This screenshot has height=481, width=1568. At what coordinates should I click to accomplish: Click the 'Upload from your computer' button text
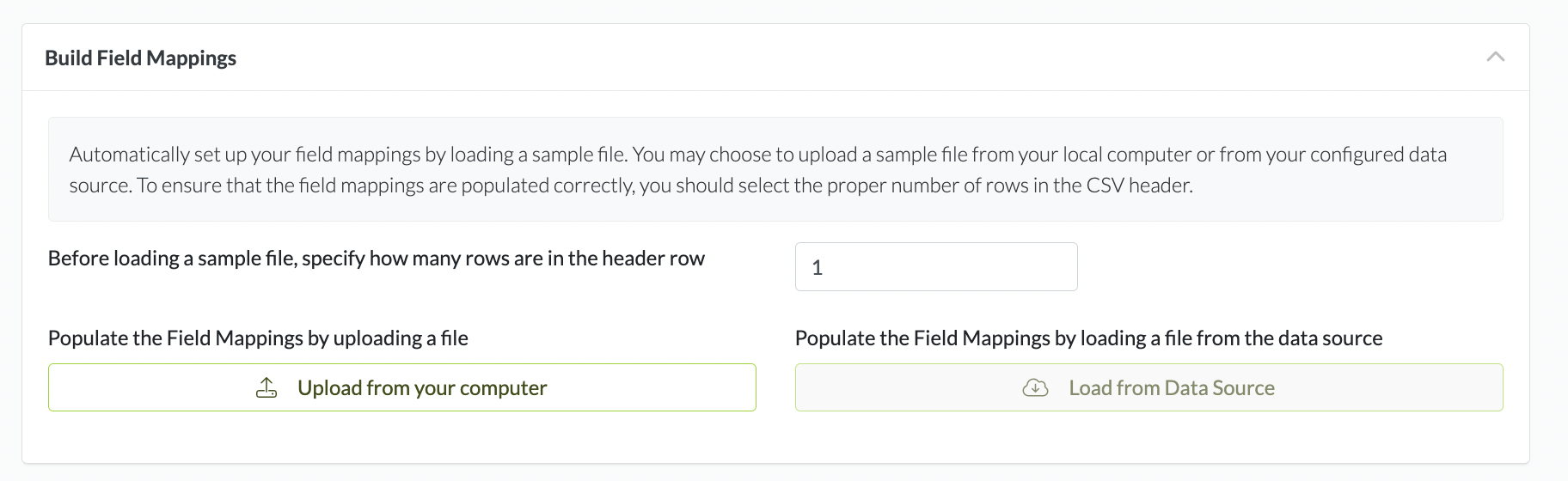point(422,388)
